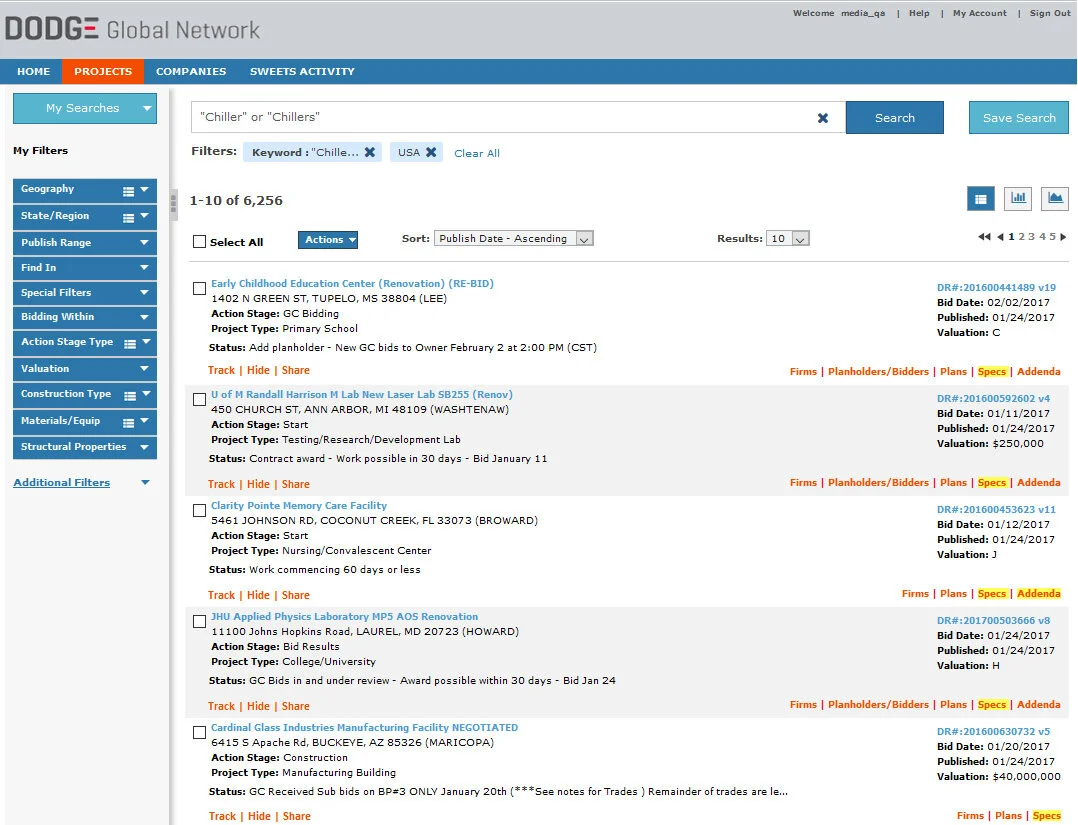Click the filter panel collapse handle
1078x825 pixels.
click(173, 204)
